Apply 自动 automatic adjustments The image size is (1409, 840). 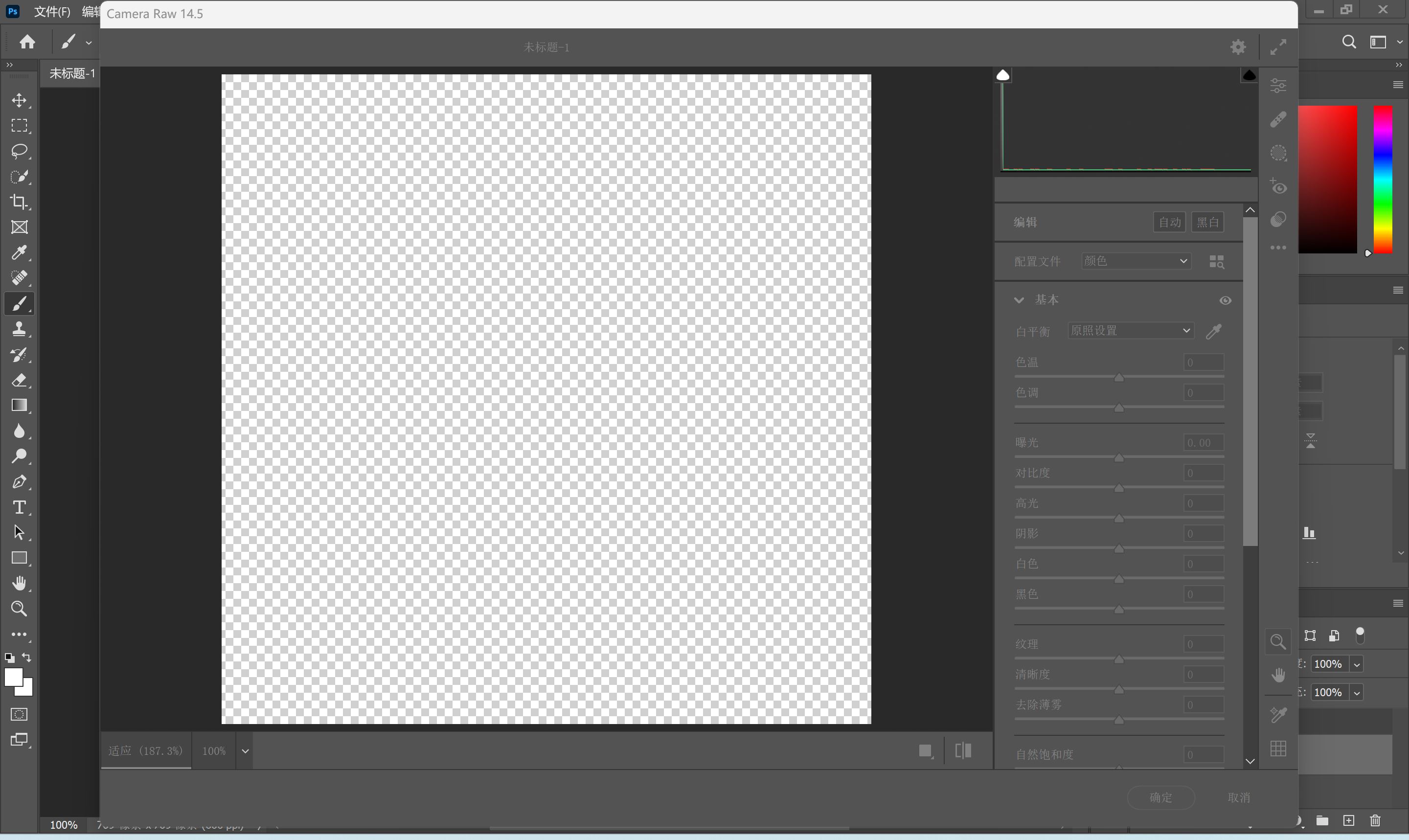pos(1169,222)
